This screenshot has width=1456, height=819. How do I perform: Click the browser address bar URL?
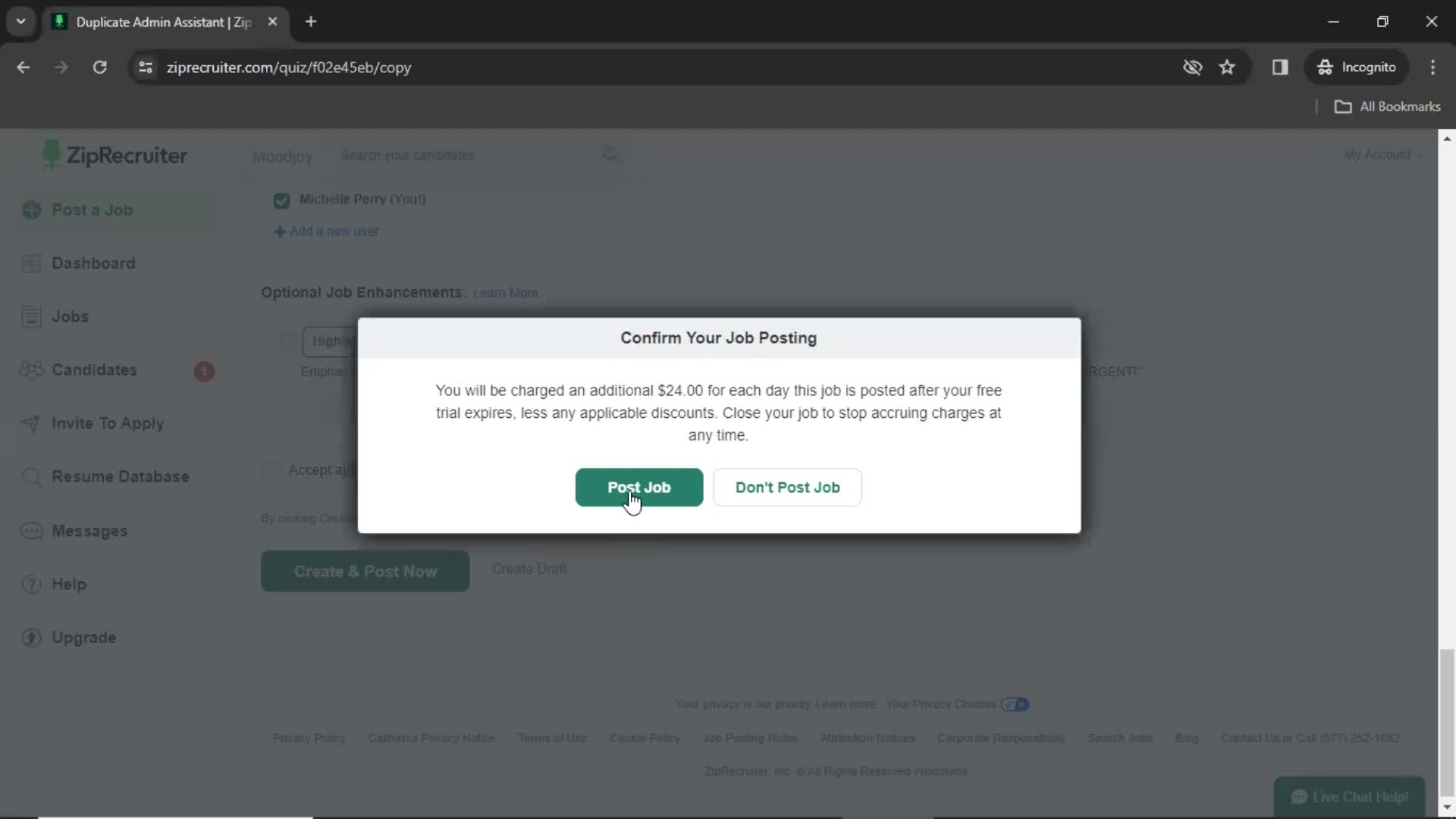pos(289,67)
